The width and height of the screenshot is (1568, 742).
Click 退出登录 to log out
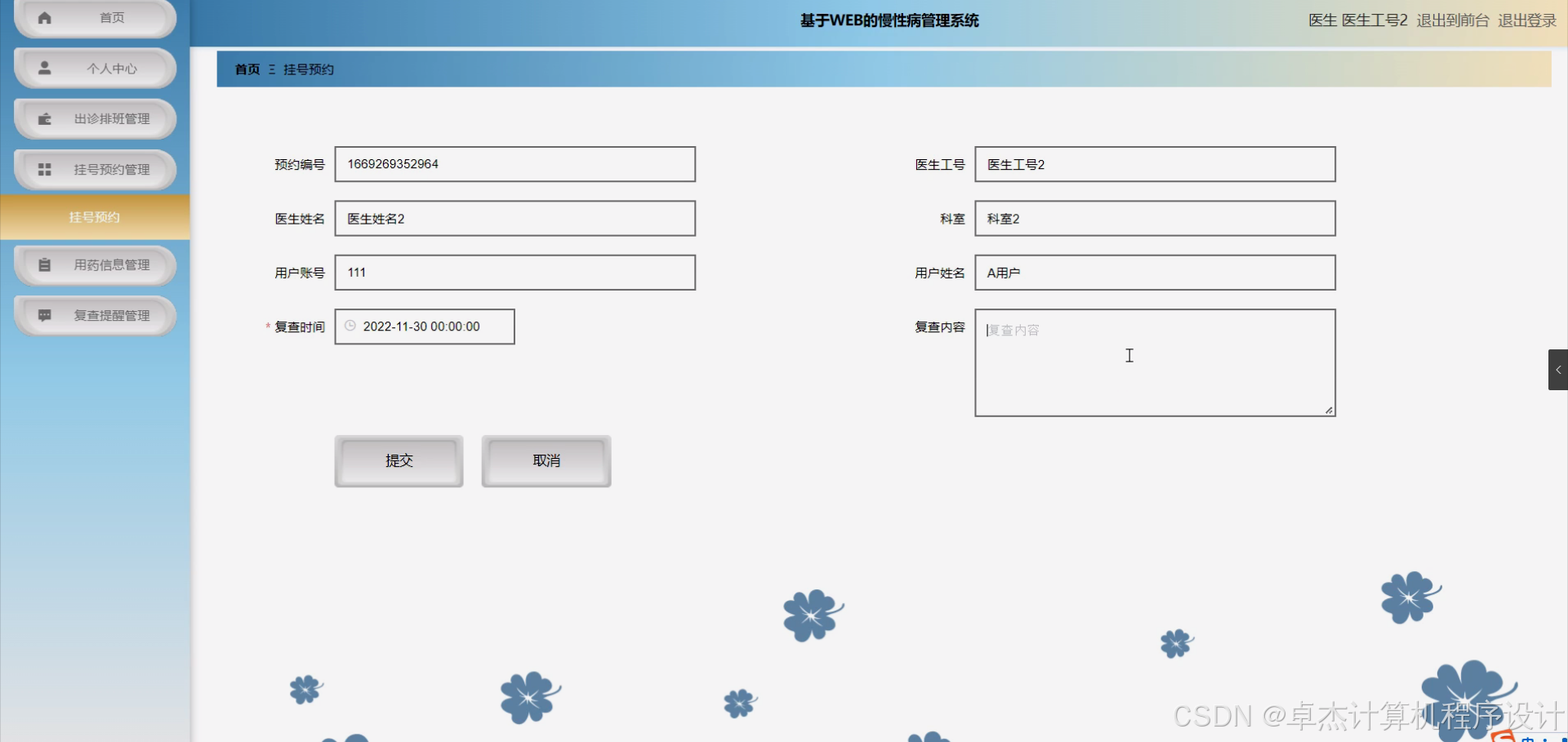pyautogui.click(x=1527, y=20)
